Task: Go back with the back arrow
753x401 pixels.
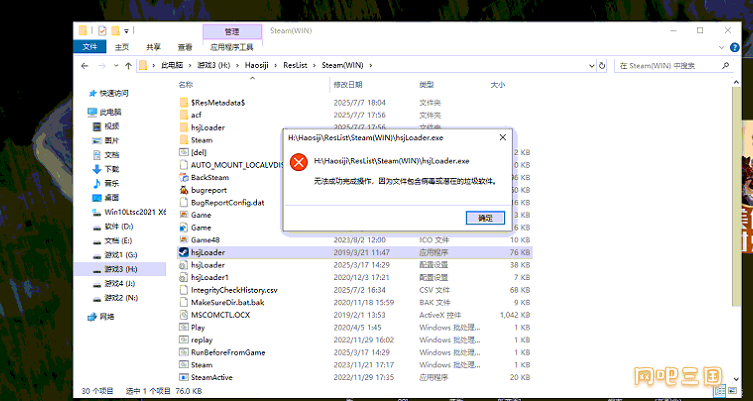Action: click(85, 66)
